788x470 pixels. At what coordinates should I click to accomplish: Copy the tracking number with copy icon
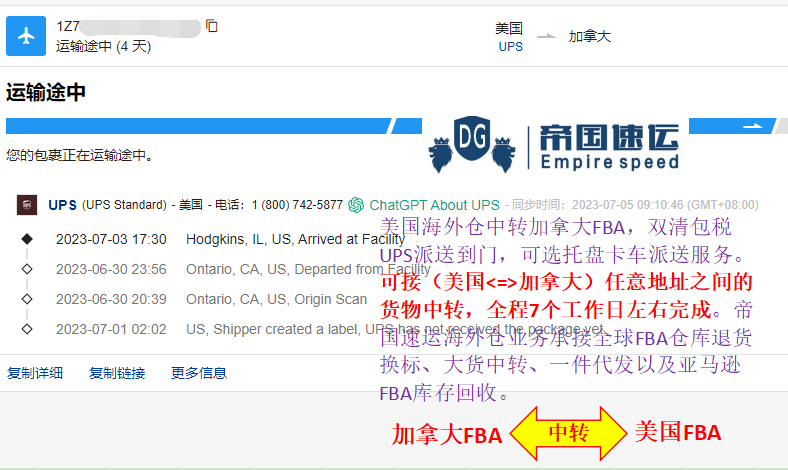click(212, 26)
